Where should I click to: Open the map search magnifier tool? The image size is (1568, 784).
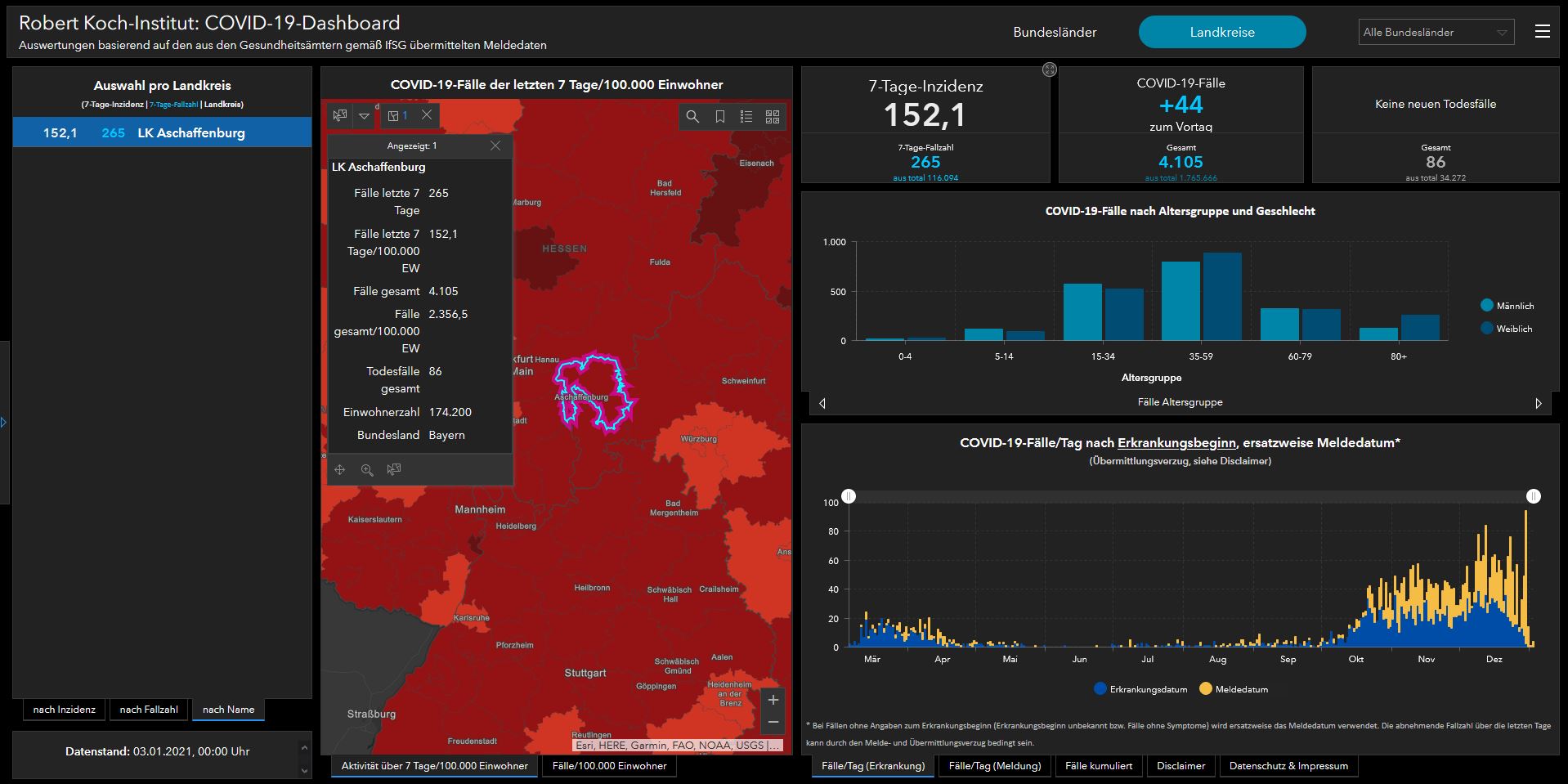coord(692,117)
